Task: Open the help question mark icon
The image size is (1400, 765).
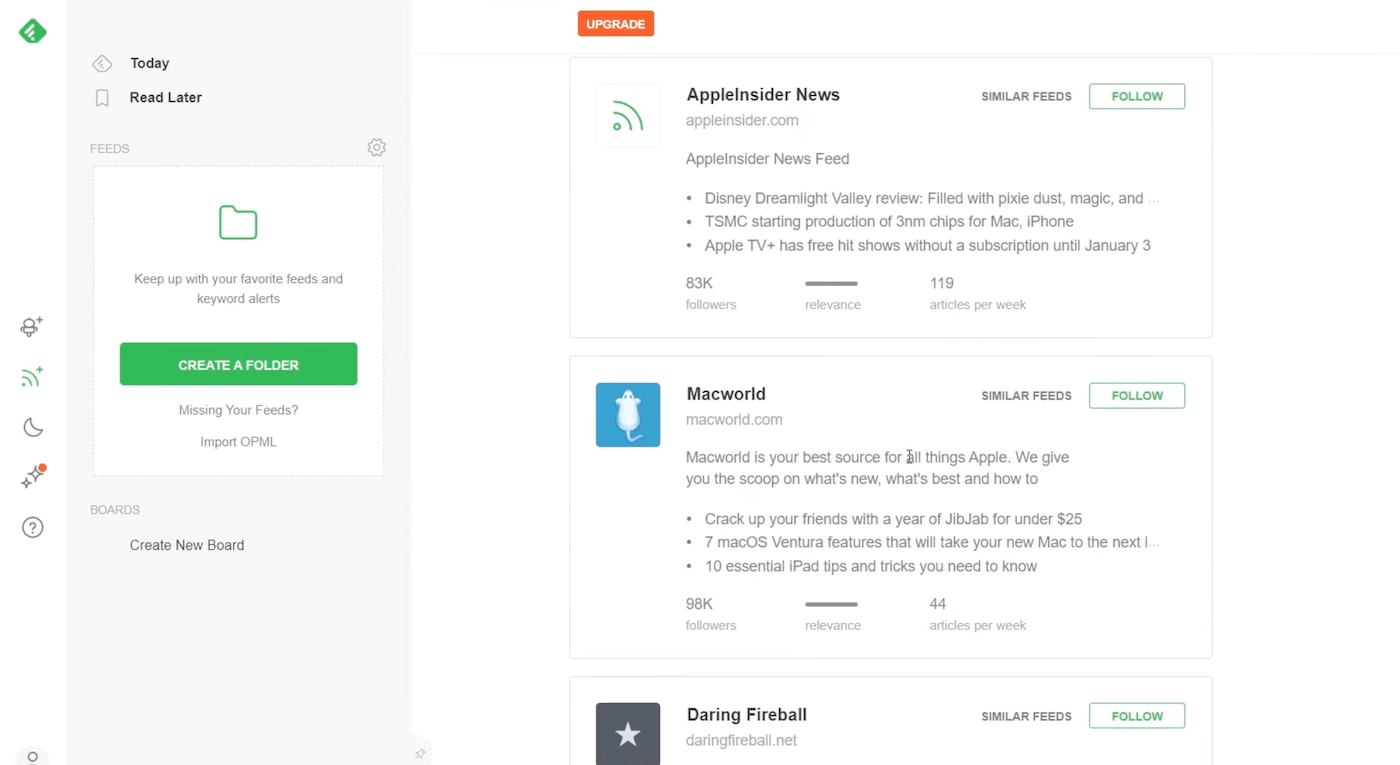Action: point(33,527)
